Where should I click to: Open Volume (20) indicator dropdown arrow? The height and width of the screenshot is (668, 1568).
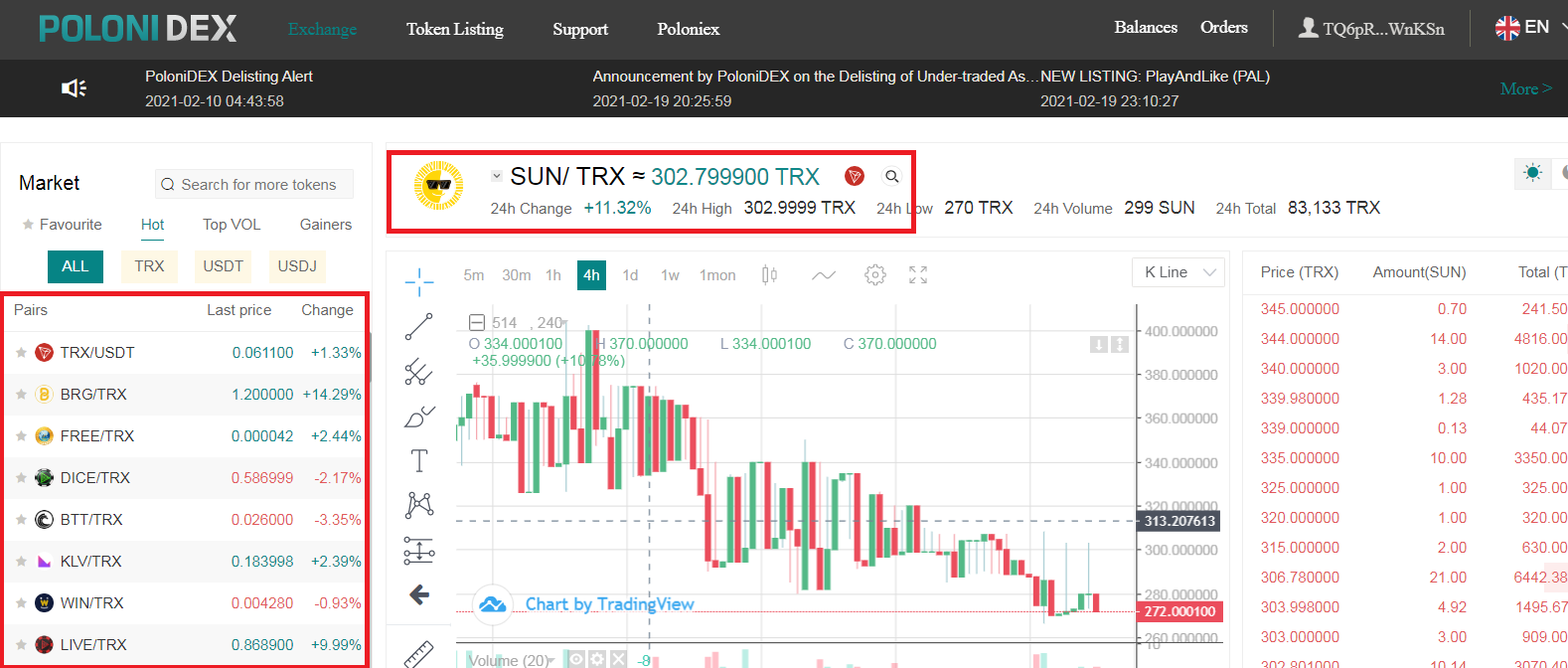(x=550, y=661)
